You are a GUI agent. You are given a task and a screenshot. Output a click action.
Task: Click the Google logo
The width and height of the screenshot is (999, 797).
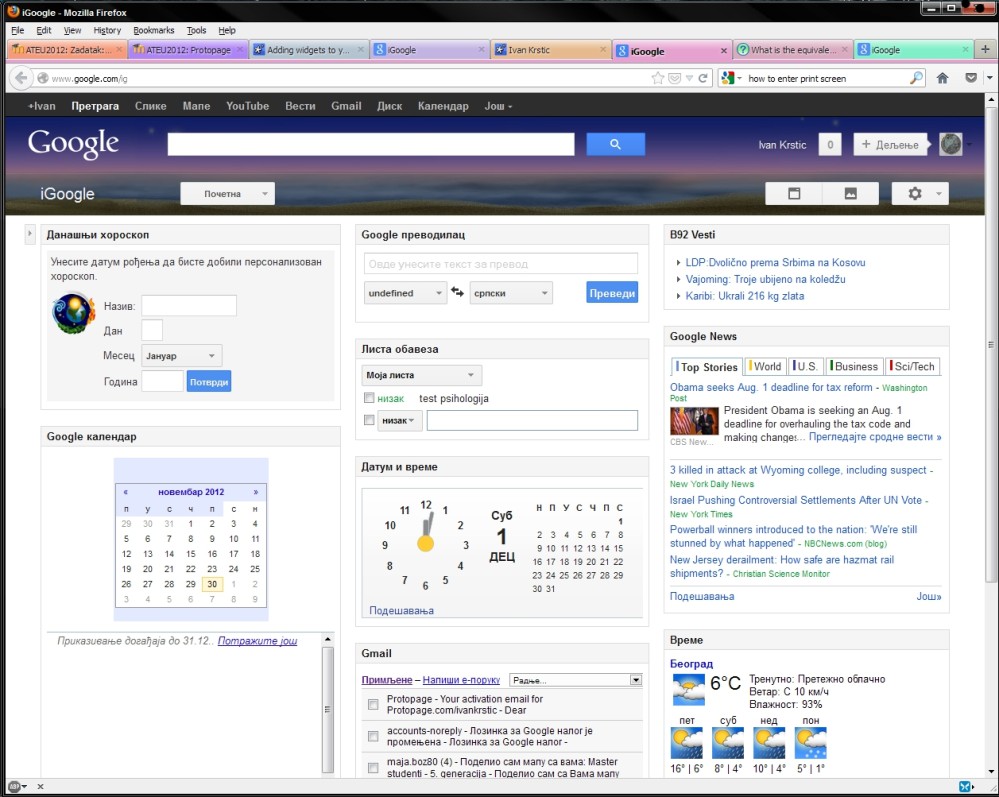click(73, 143)
